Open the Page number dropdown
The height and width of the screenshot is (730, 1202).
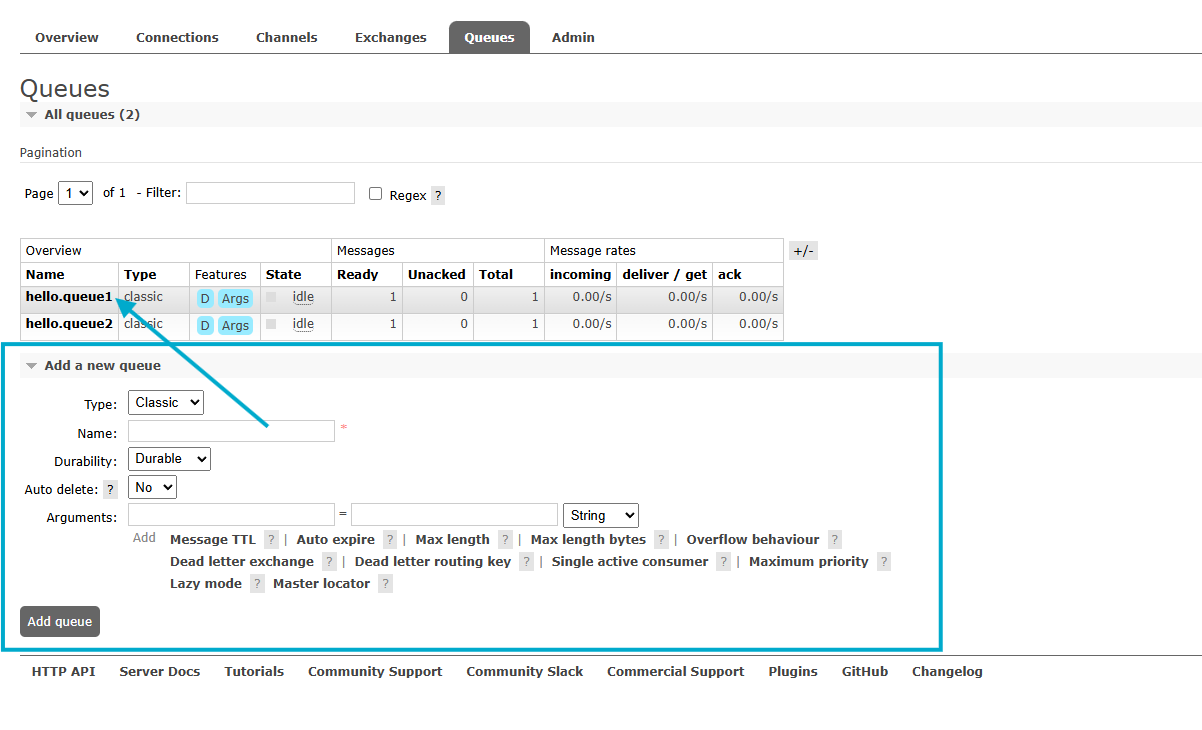[x=75, y=193]
